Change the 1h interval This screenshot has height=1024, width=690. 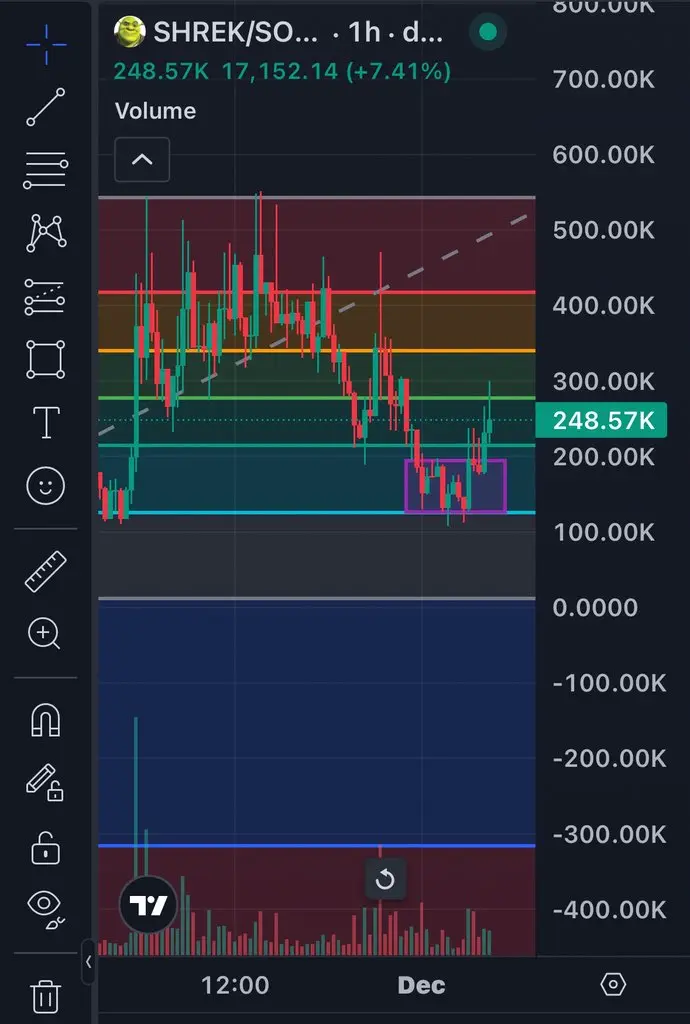364,32
